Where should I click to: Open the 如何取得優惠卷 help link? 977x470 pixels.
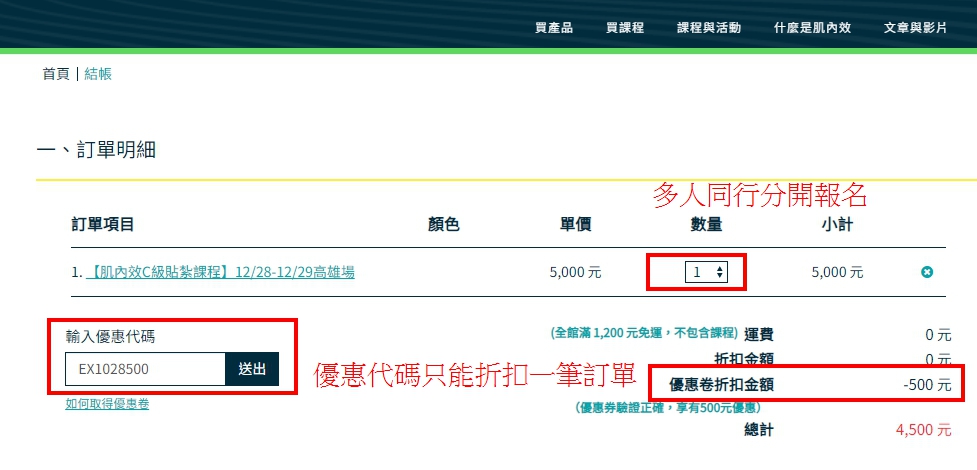pos(107,404)
